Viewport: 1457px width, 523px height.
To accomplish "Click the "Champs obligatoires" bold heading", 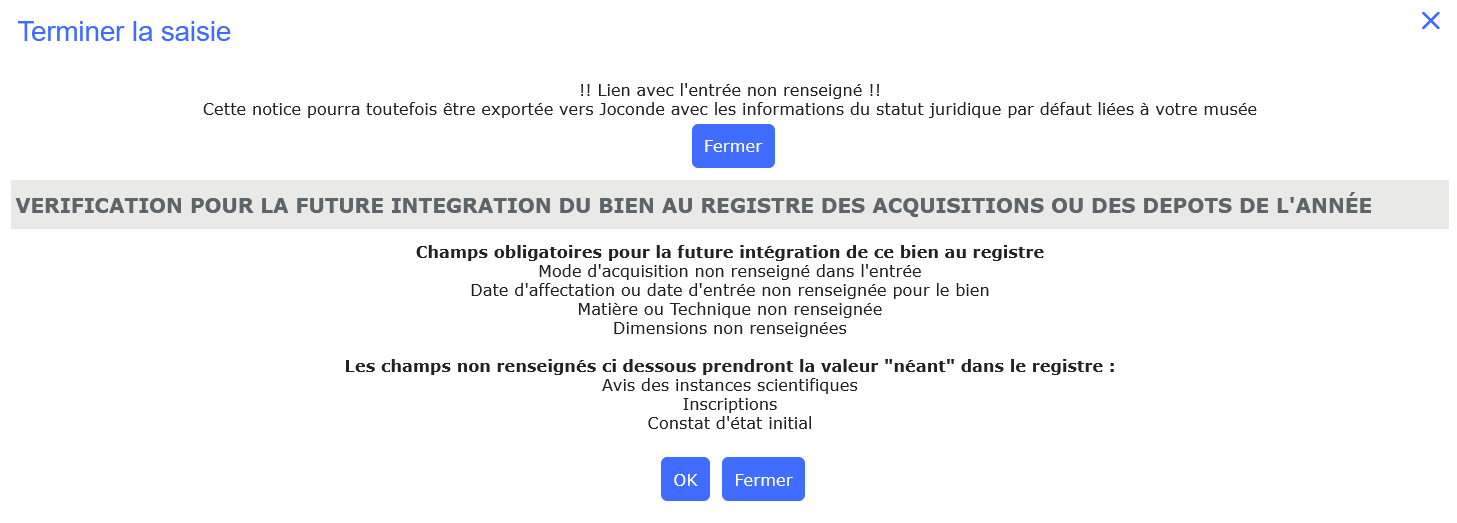I will [x=729, y=252].
